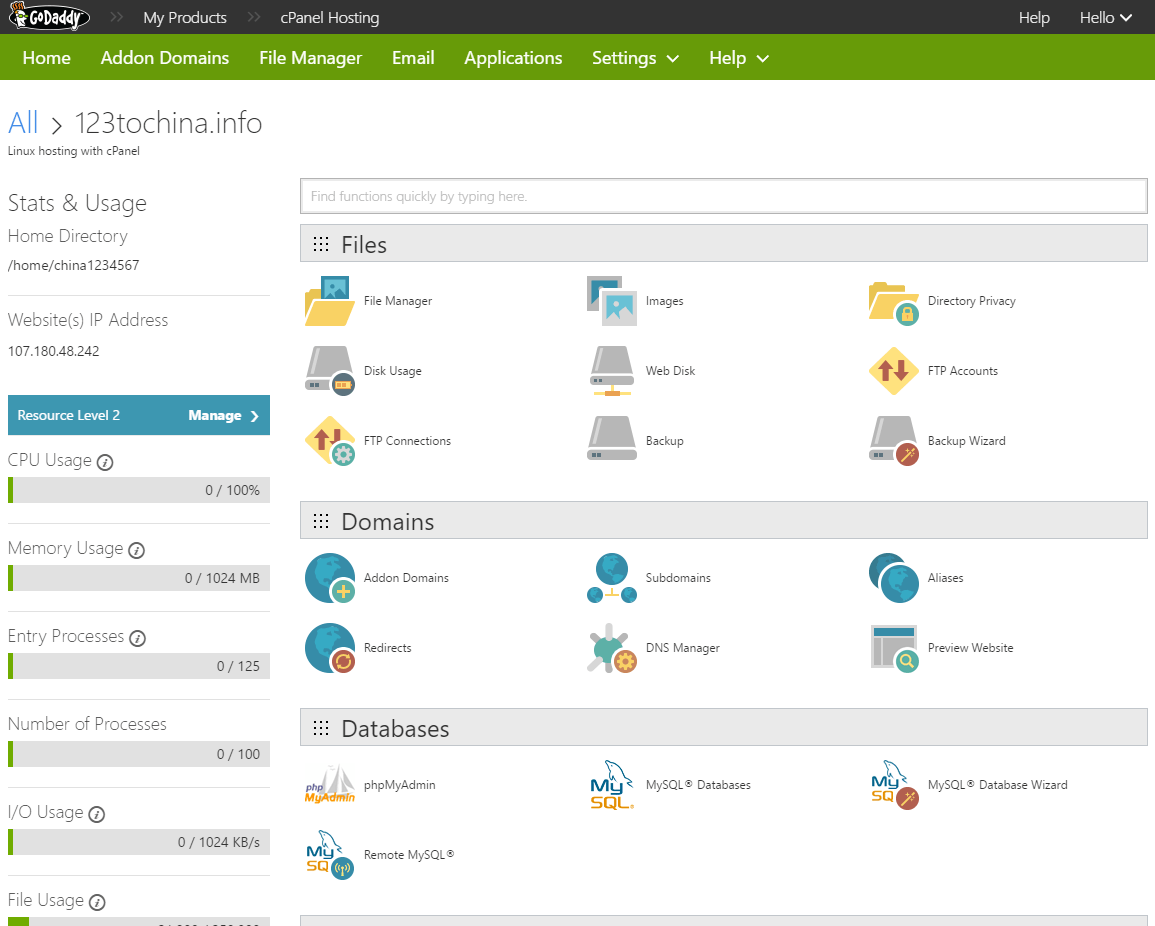Click the FTP Accounts arrows icon

(894, 371)
